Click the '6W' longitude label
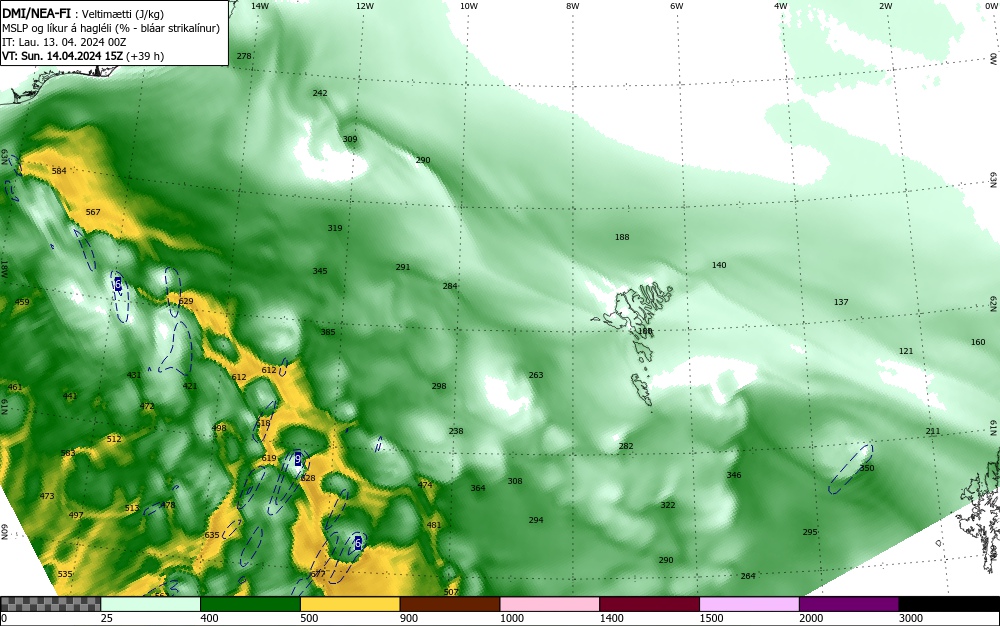This screenshot has height=626, width=1000. (677, 6)
